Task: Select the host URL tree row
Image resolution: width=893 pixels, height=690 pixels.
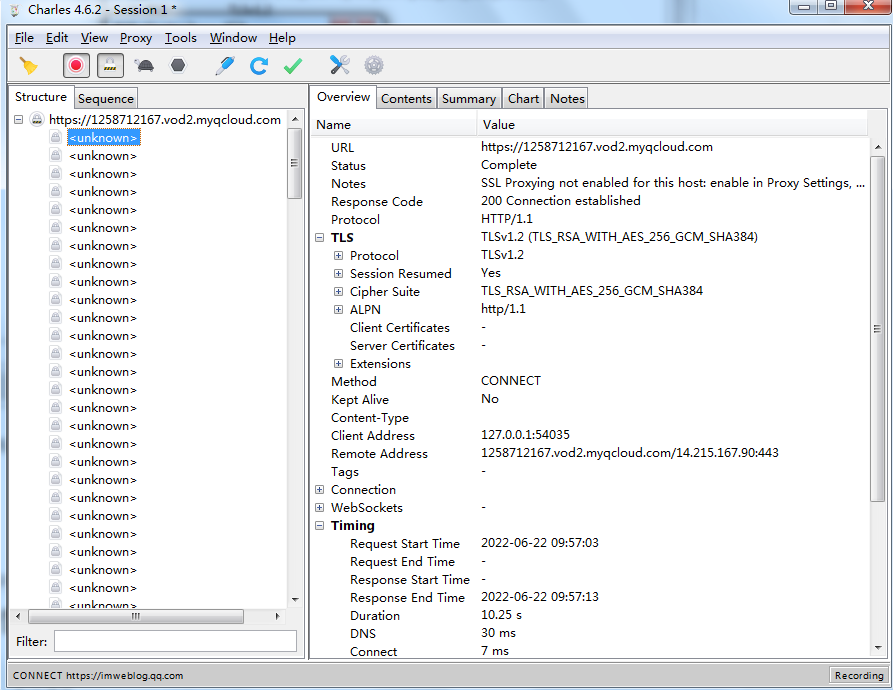Action: coord(165,120)
